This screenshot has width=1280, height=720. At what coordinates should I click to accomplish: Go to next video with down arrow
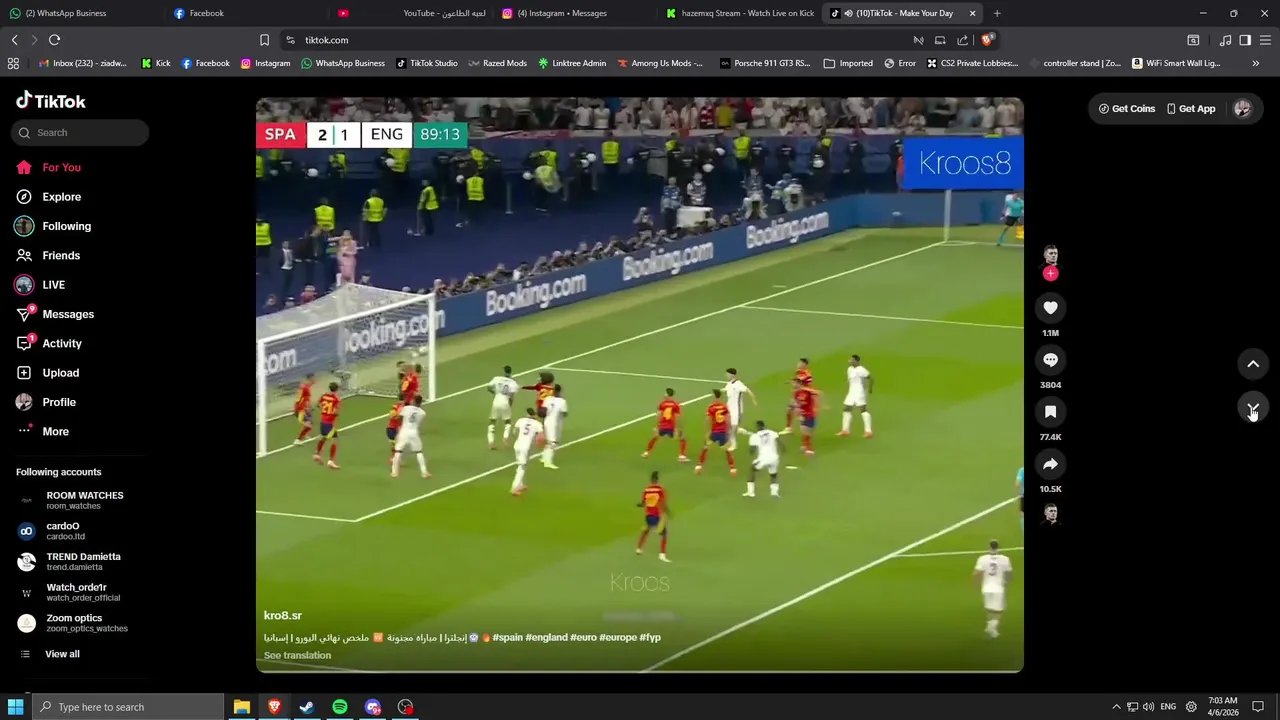1253,408
